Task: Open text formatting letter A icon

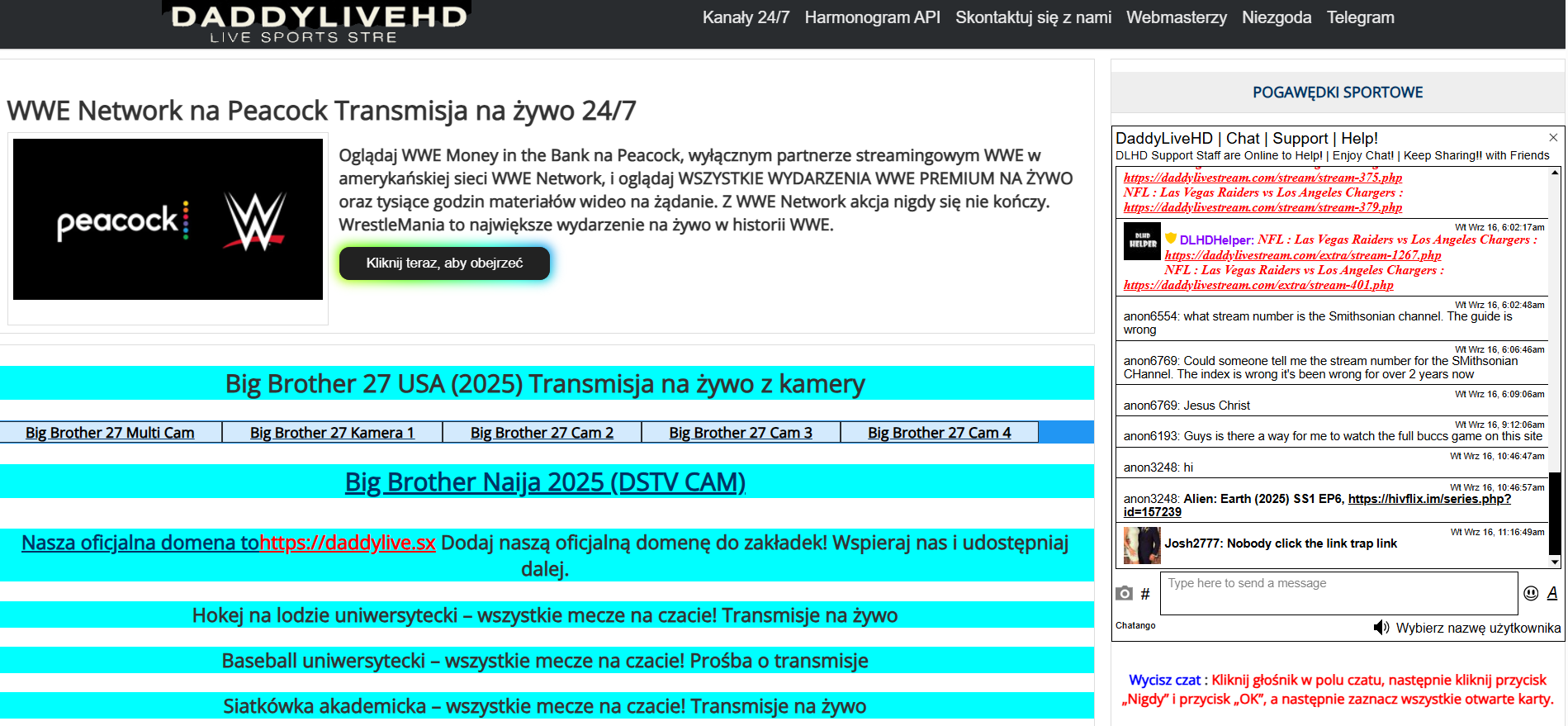Action: [1552, 593]
